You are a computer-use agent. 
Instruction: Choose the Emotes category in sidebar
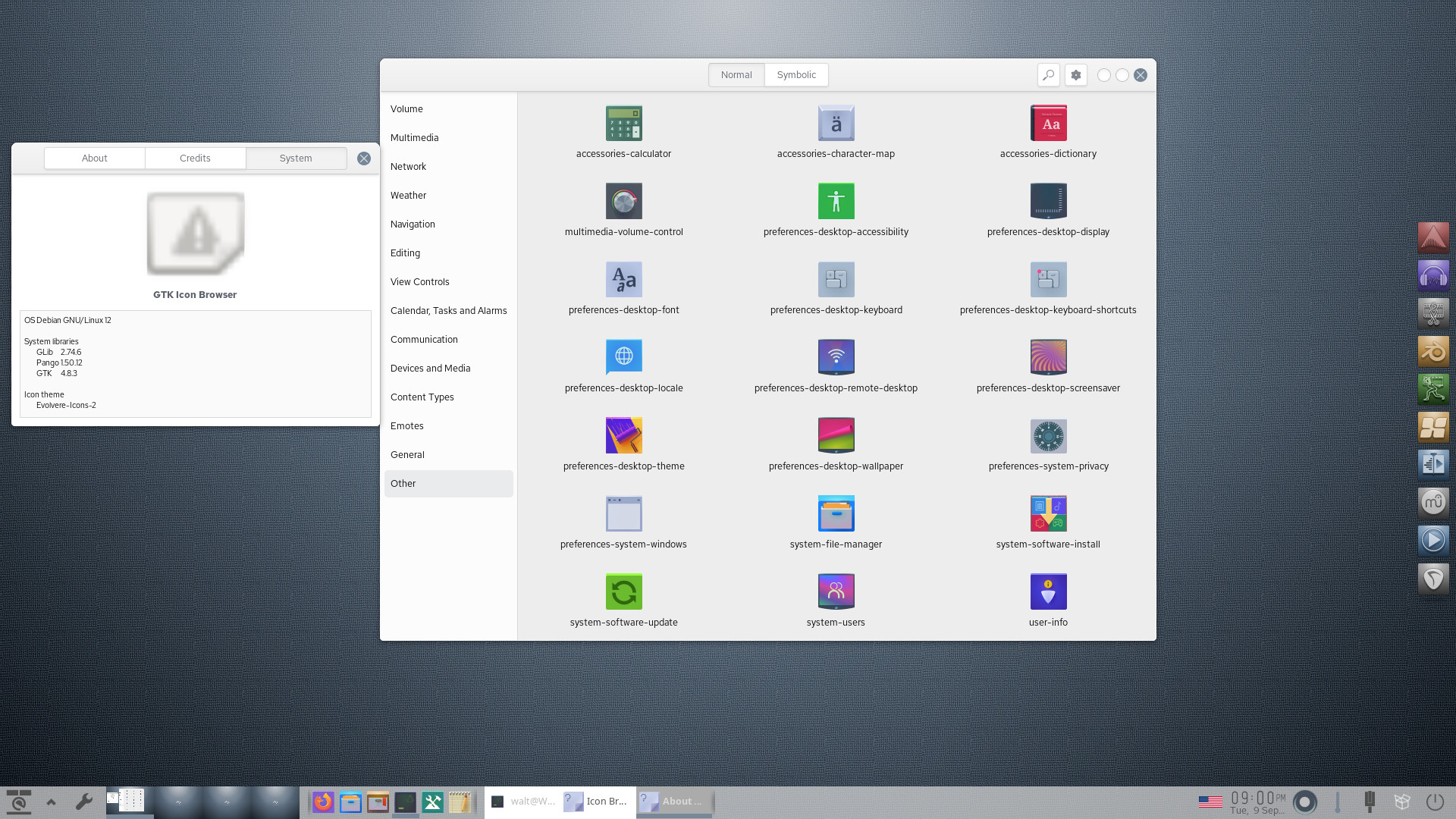coord(406,426)
